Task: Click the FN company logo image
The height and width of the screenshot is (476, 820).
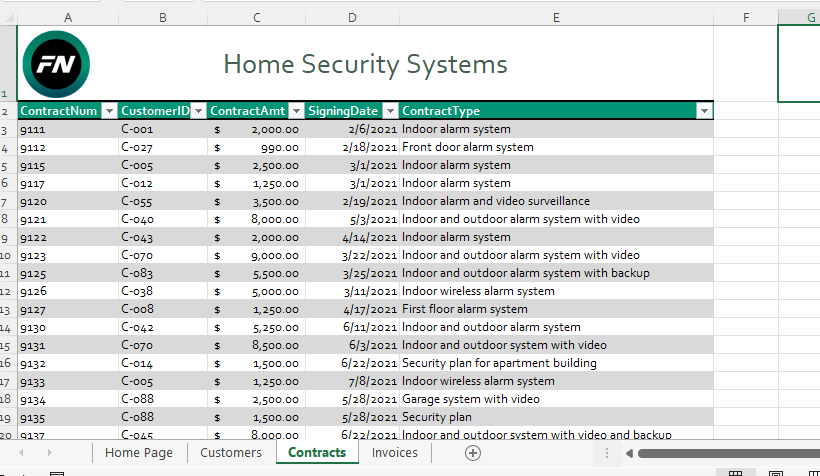Action: click(56, 64)
